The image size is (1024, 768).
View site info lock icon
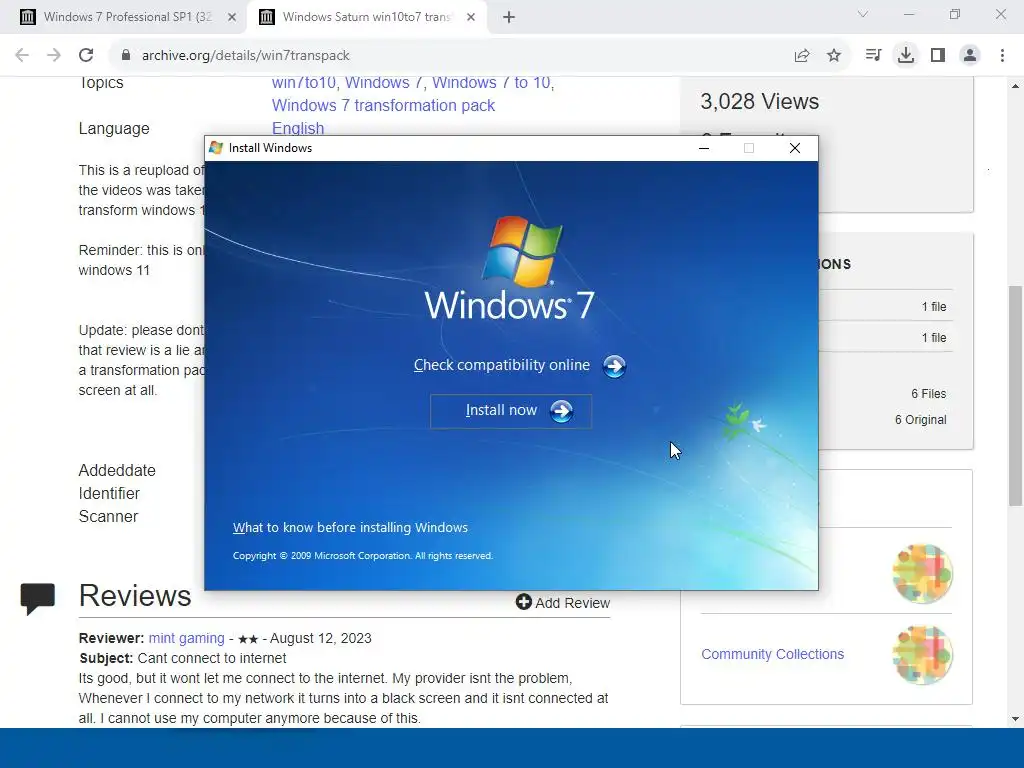coord(126,56)
